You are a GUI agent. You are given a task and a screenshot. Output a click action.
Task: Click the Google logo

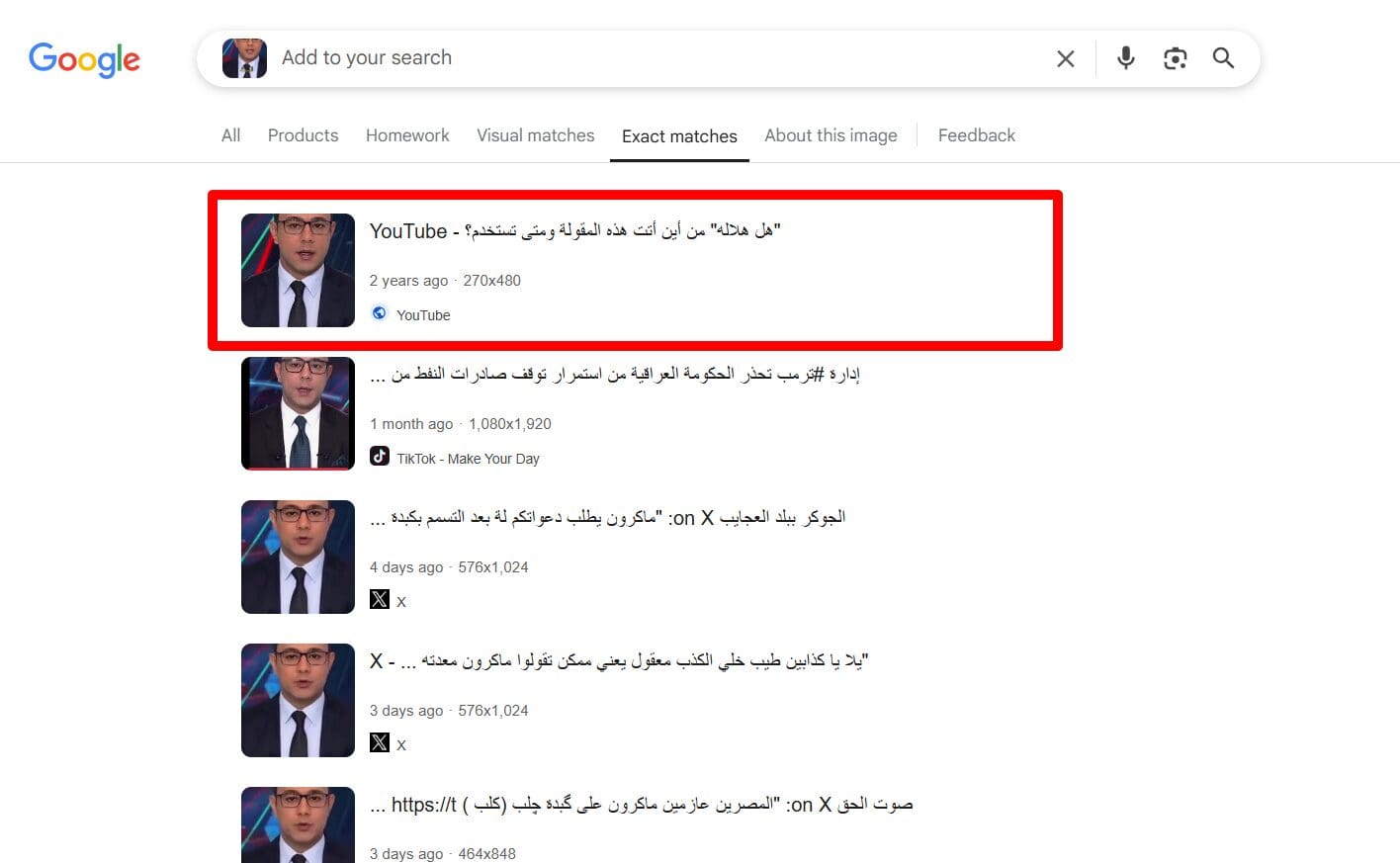pos(84,59)
